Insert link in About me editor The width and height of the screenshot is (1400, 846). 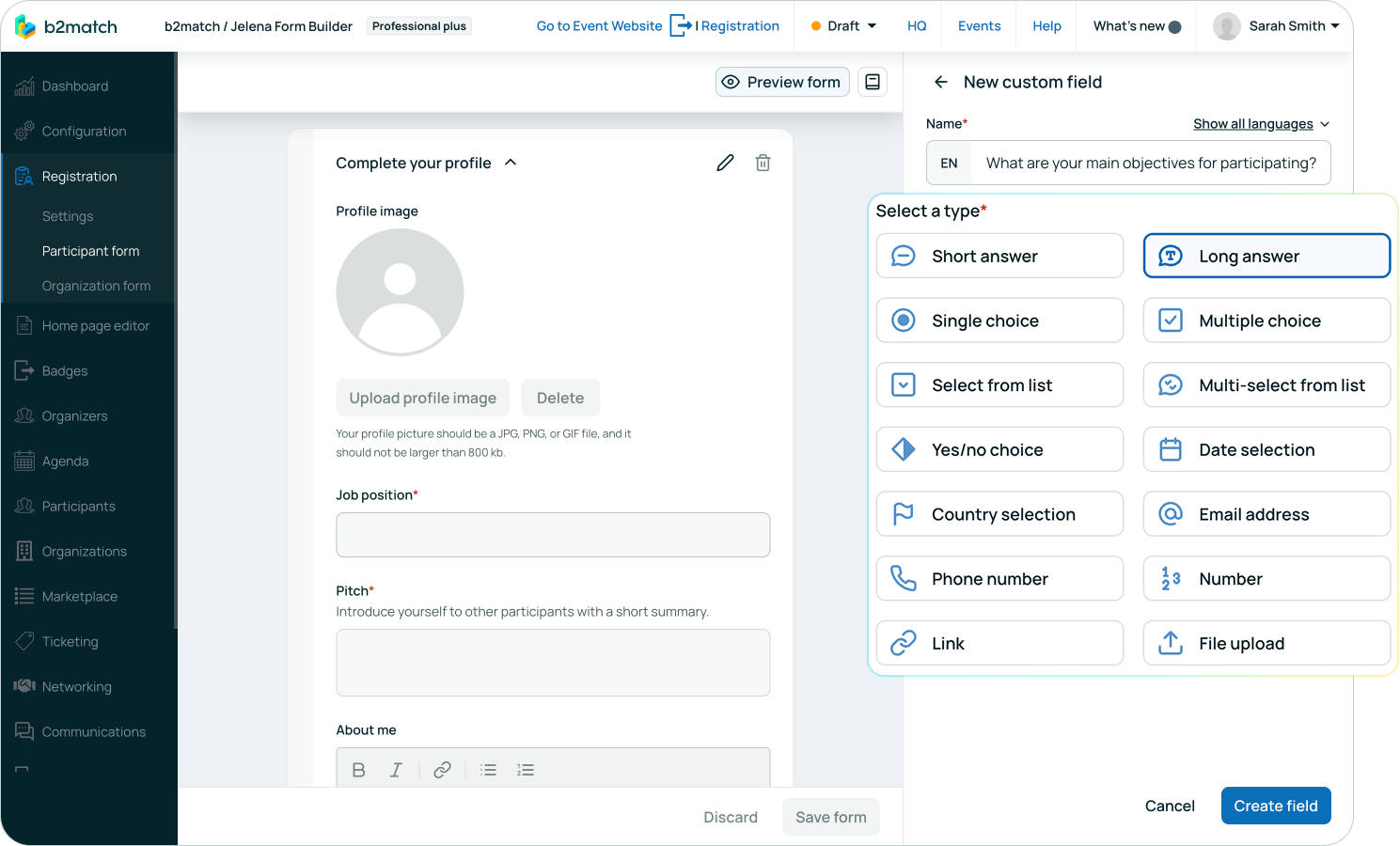coord(442,770)
